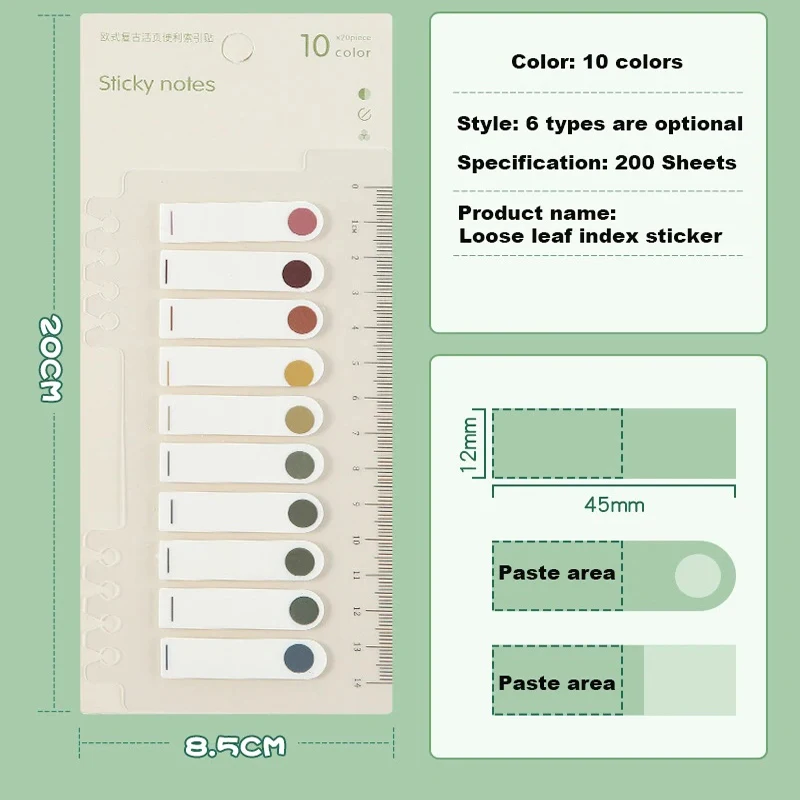800x800 pixels.
Task: Click the large "10" numeral on the card
Action: pyautogui.click(x=315, y=46)
